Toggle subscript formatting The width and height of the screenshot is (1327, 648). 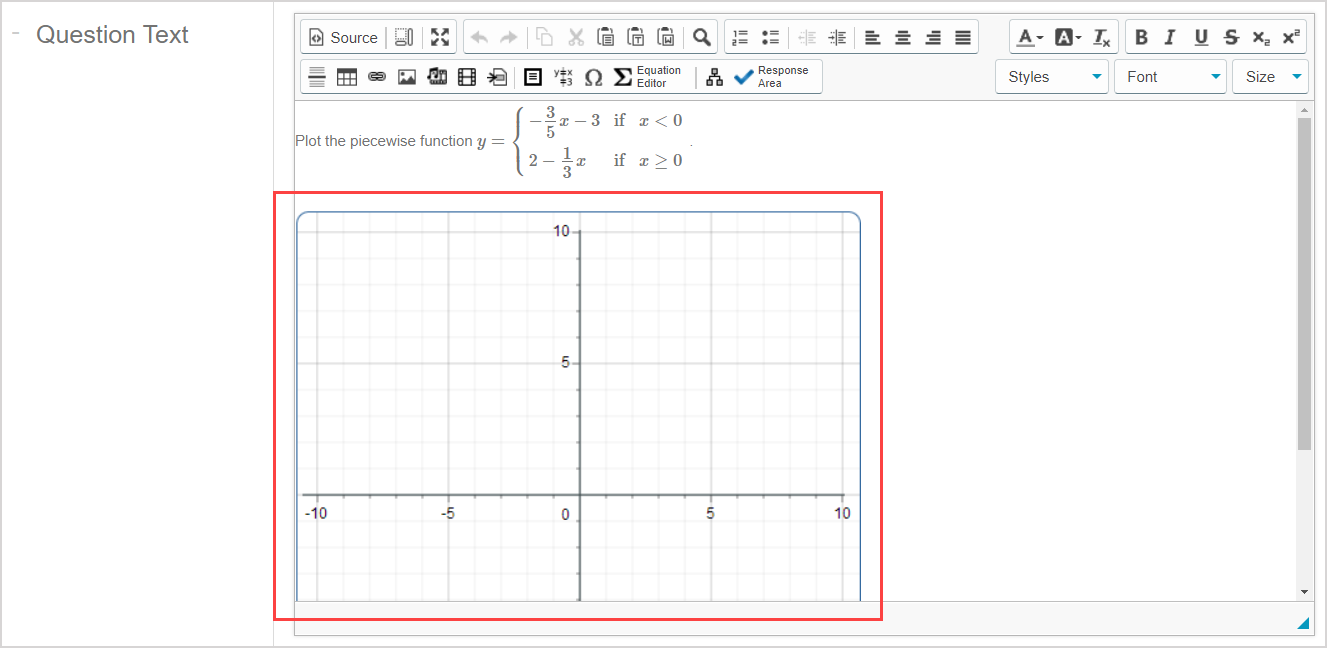pyautogui.click(x=1260, y=37)
